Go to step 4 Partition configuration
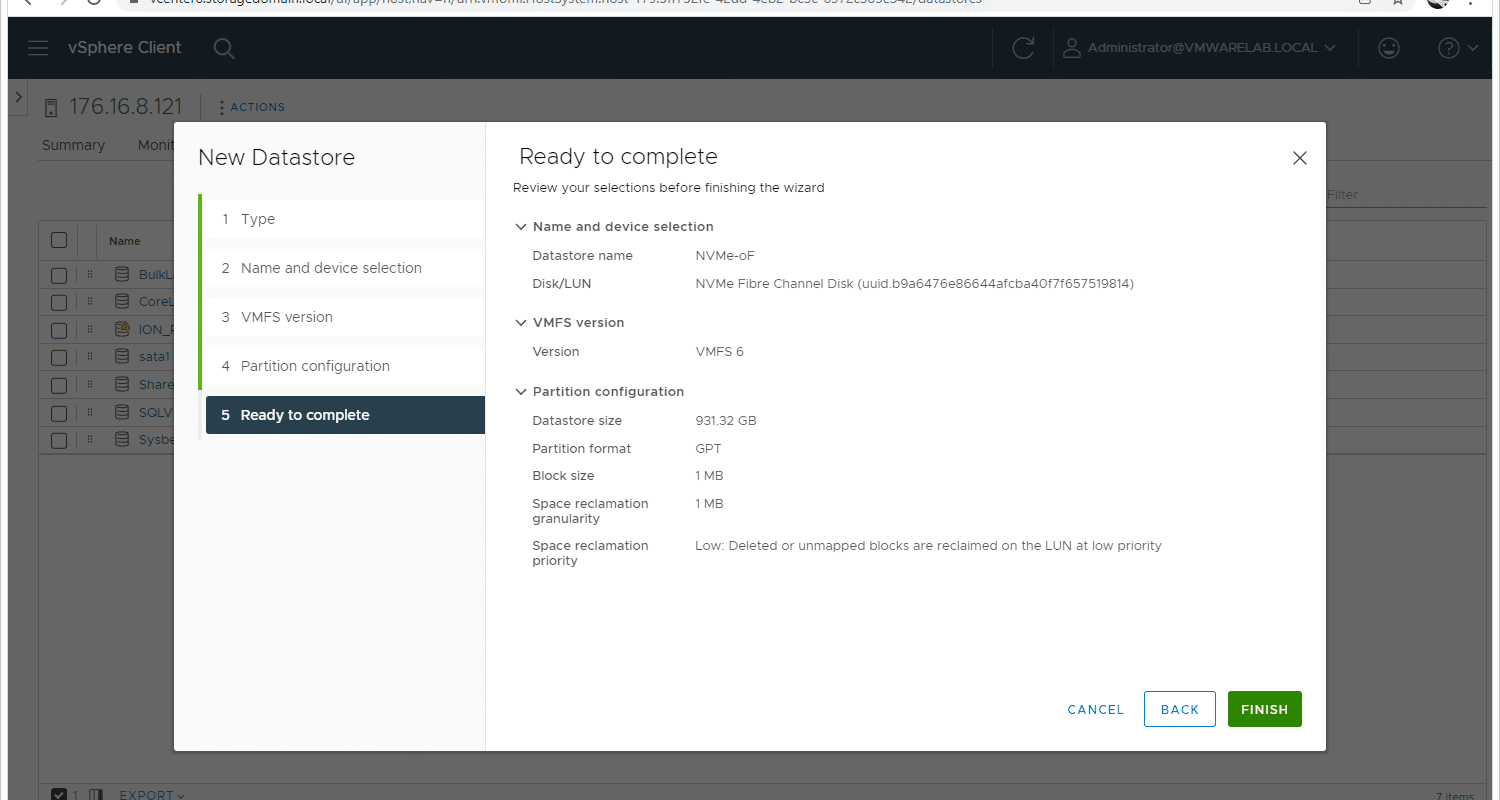Viewport: 1500px width, 800px height. (x=343, y=366)
